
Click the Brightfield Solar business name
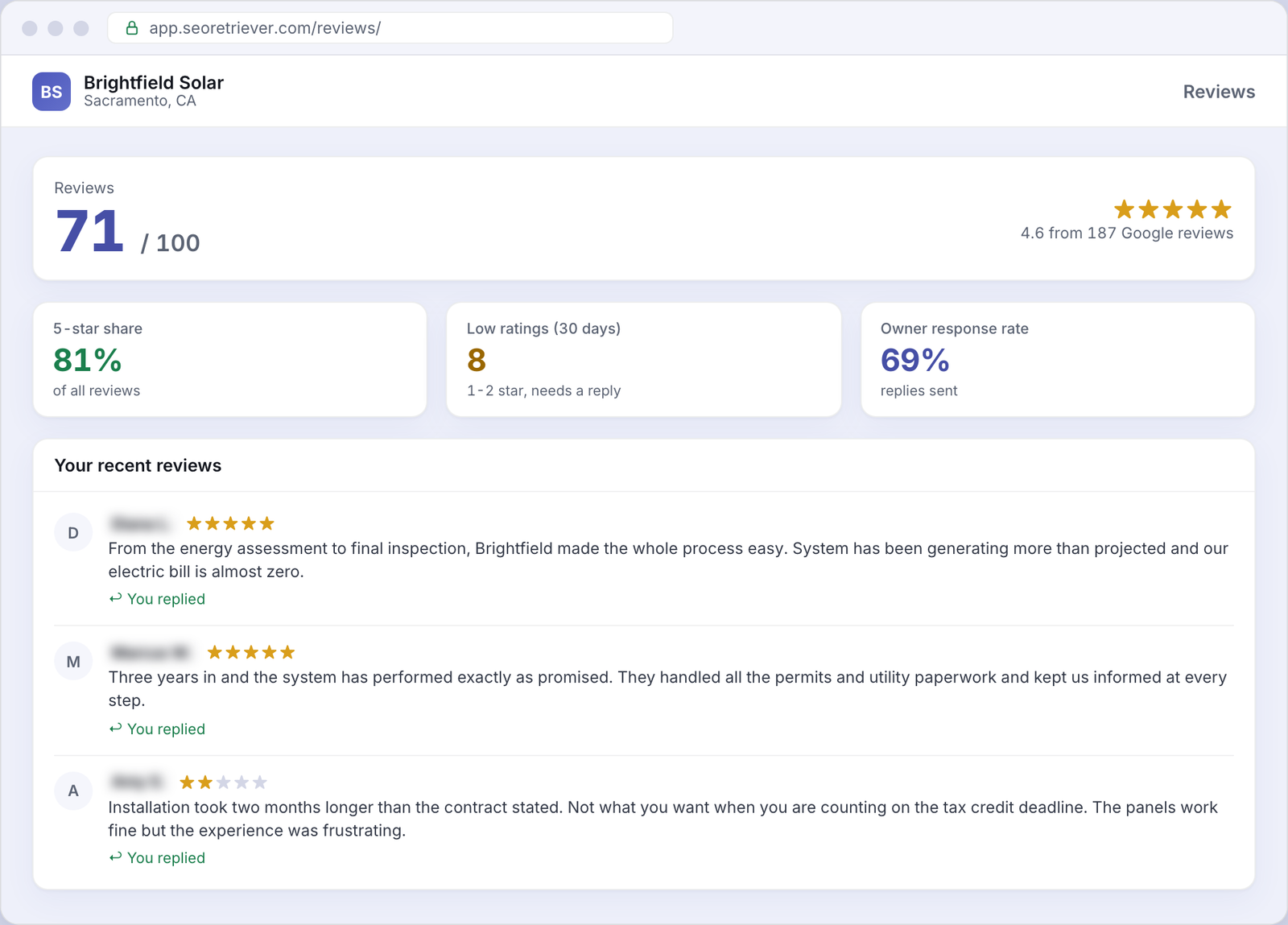coord(154,82)
